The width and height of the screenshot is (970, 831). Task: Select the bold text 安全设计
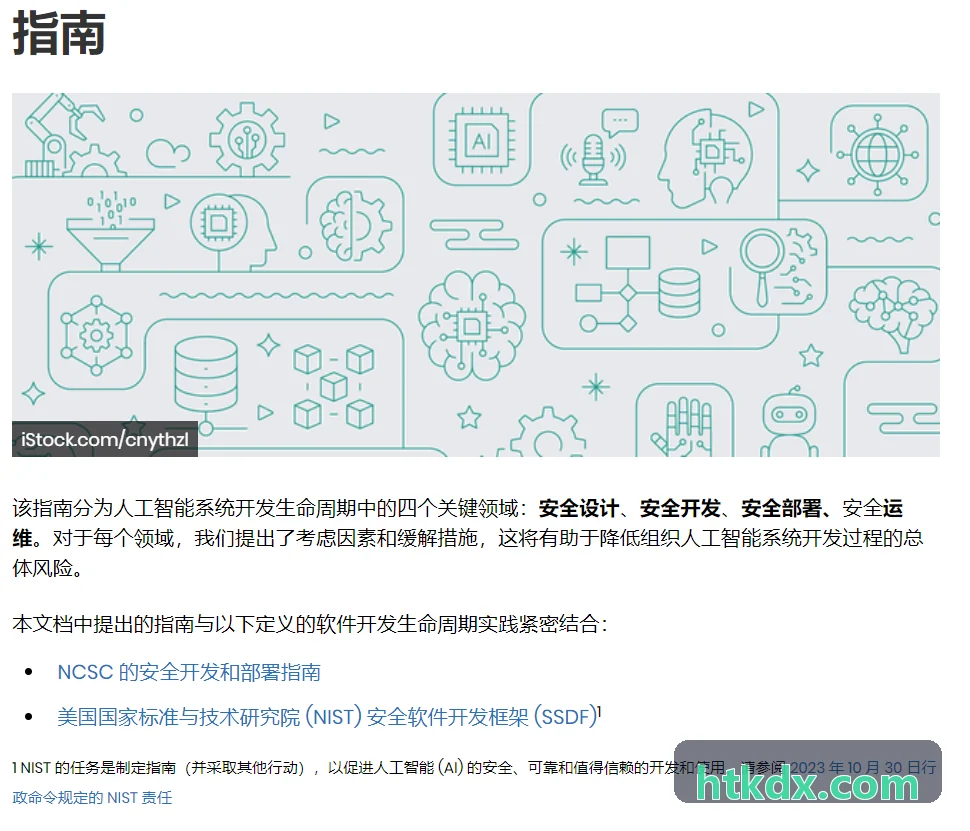point(578,508)
